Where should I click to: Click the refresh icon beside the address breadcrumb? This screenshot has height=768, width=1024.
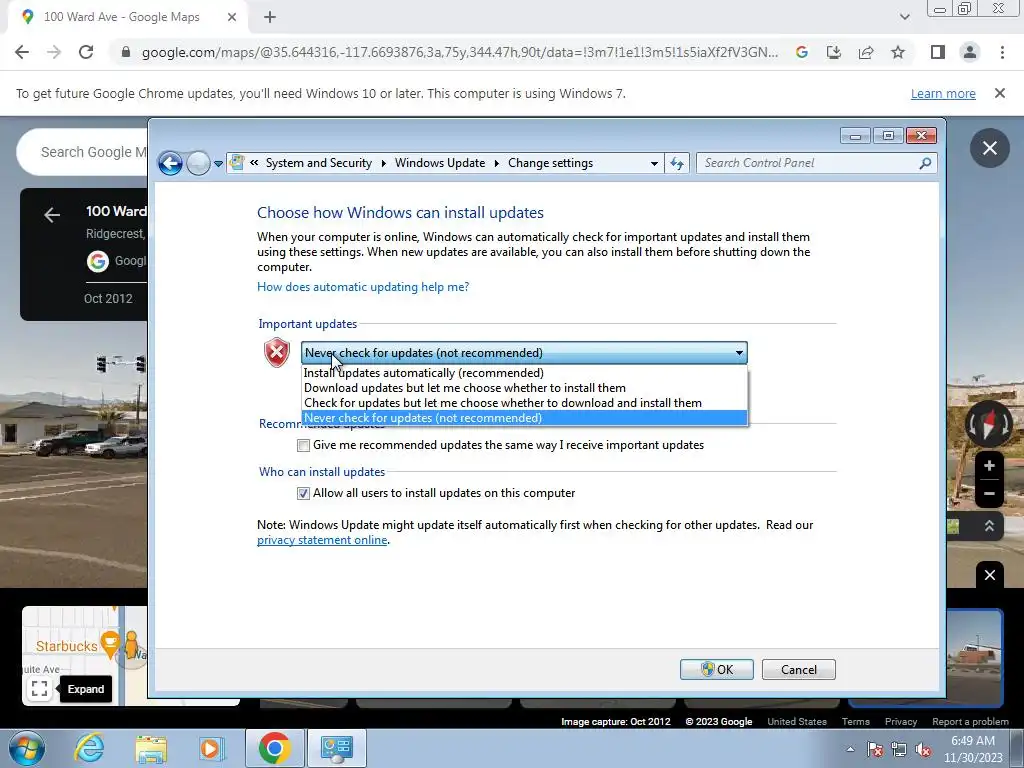pos(677,163)
